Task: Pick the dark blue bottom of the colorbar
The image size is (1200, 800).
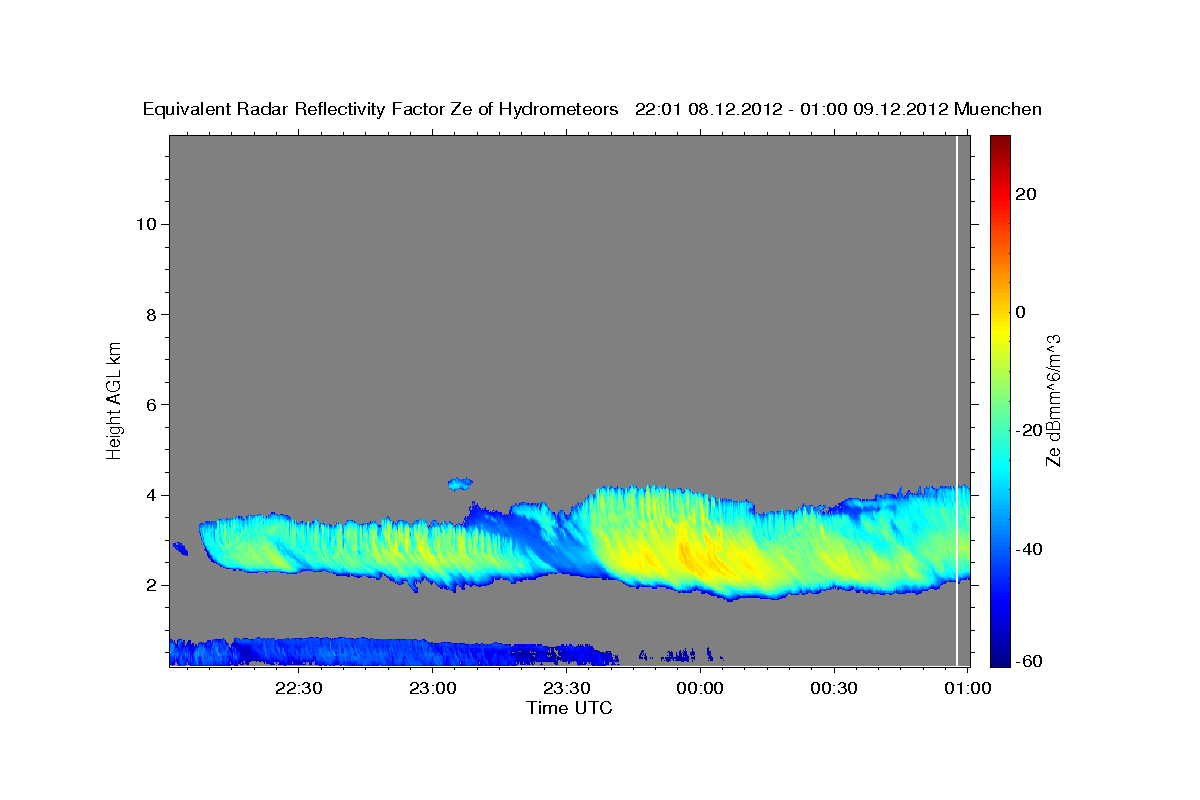Action: click(x=1000, y=660)
